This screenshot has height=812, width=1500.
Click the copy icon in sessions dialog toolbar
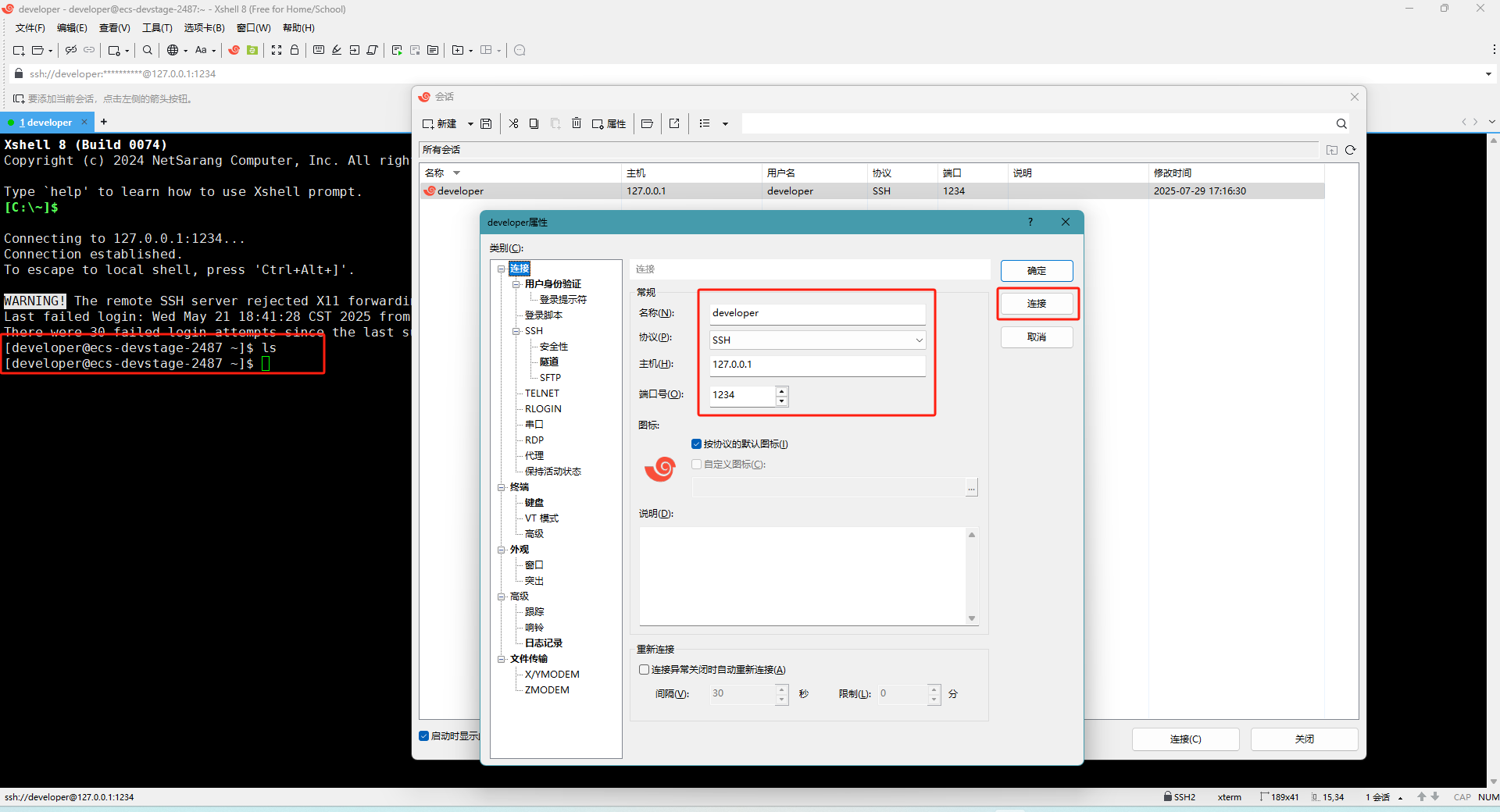534,123
